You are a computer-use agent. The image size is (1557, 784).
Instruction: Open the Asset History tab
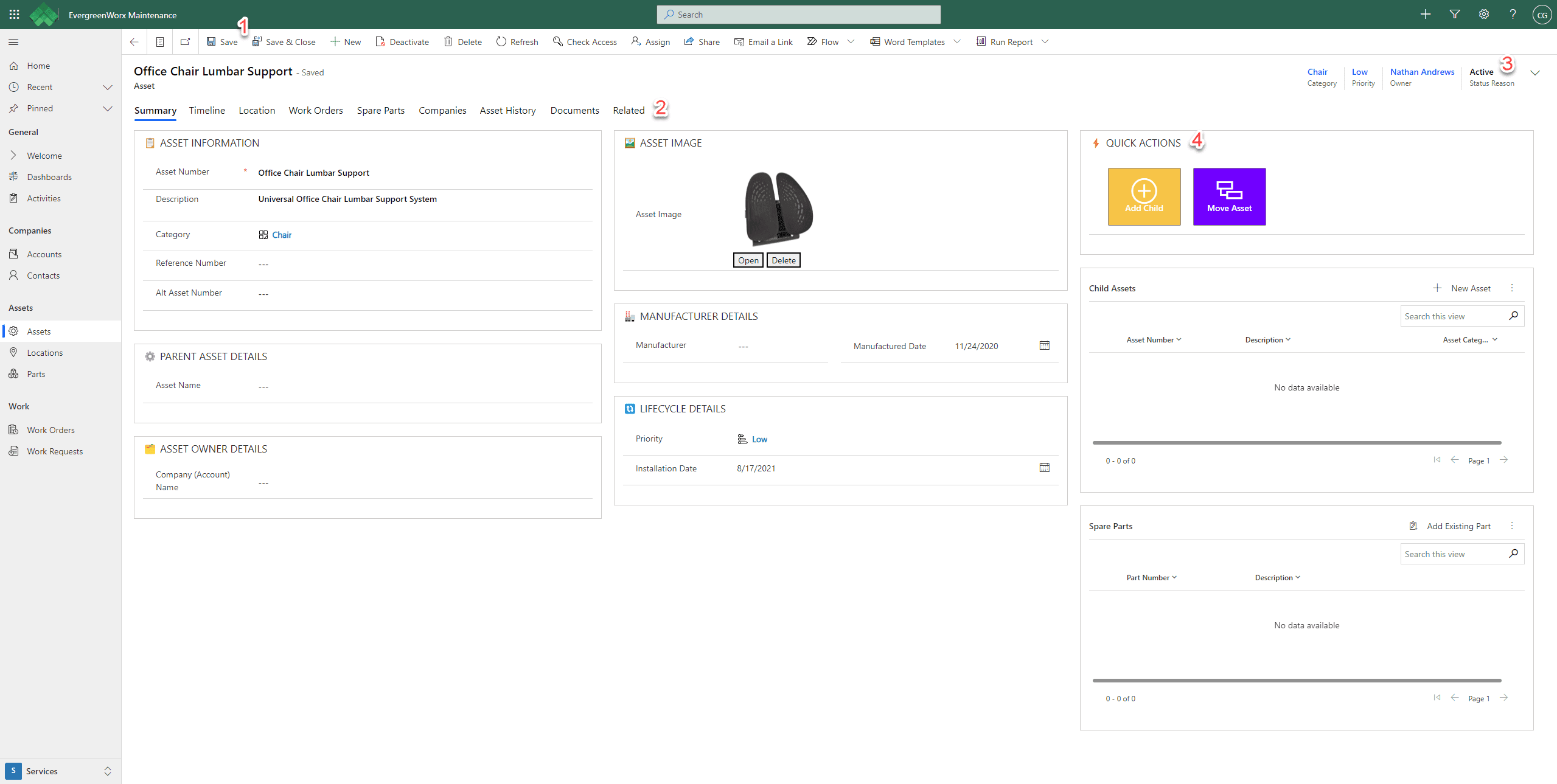(x=507, y=110)
